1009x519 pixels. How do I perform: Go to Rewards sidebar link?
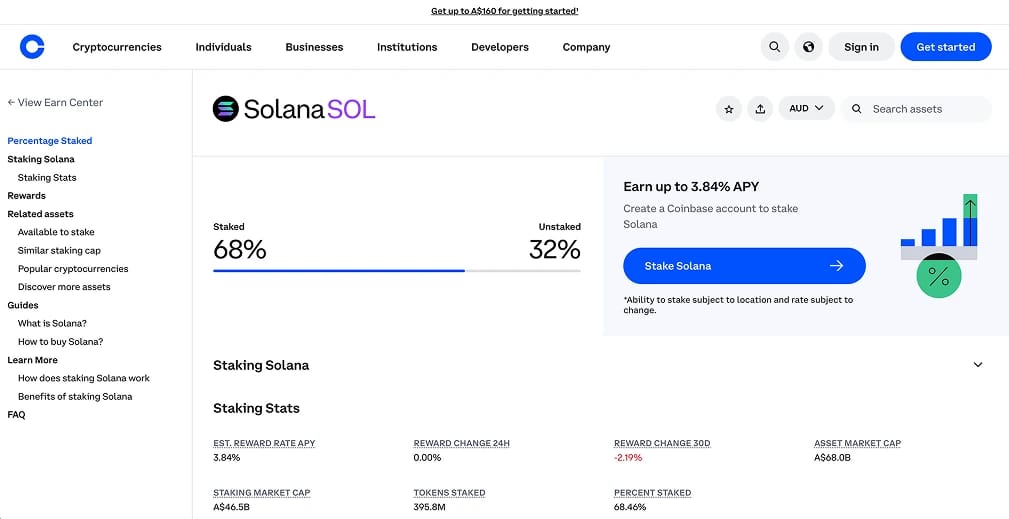point(26,196)
